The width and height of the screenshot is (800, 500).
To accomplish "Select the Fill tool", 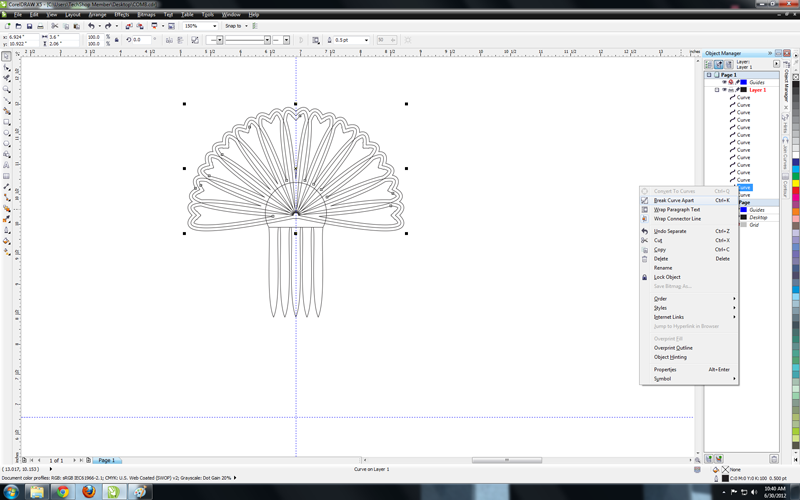I will 7,241.
